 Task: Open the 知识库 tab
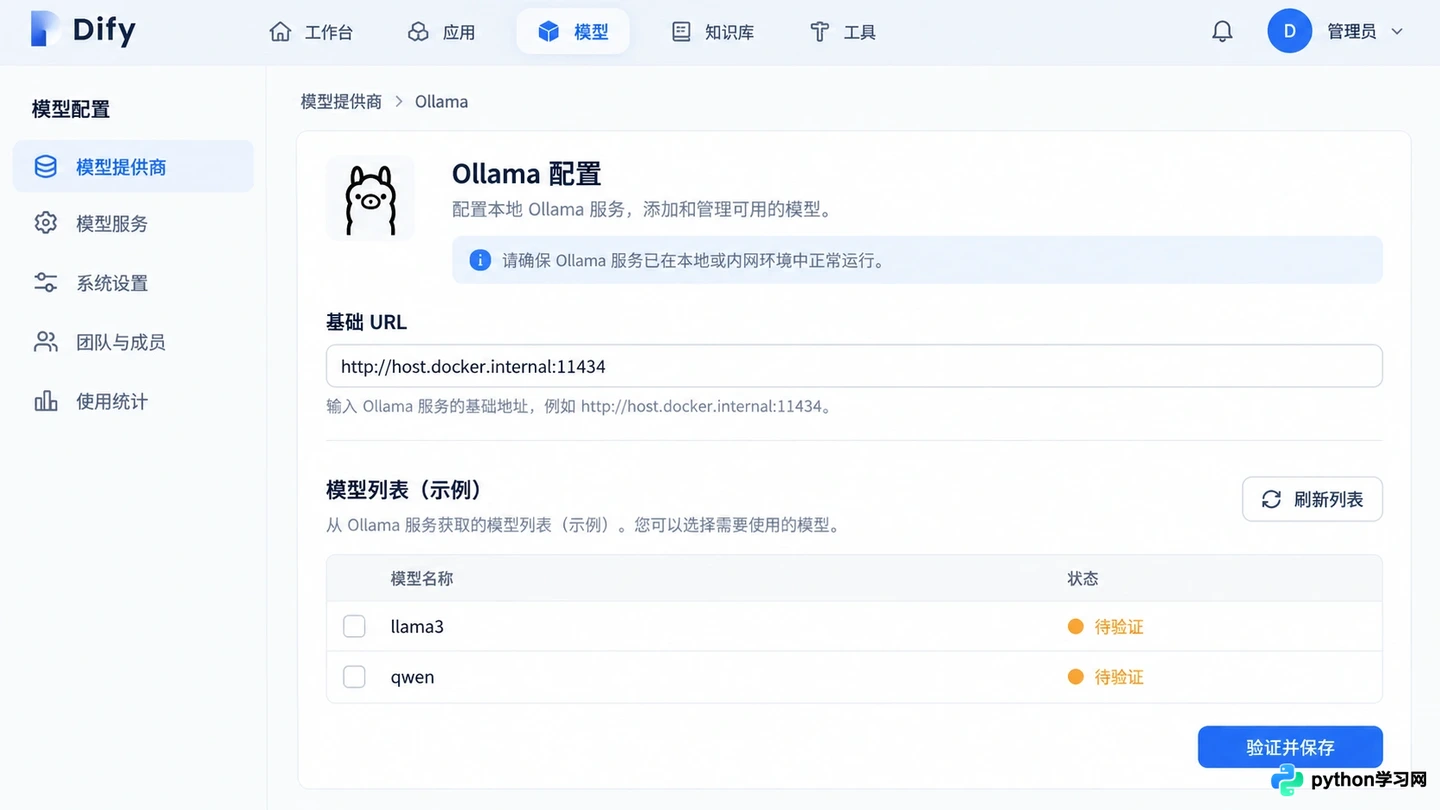pos(712,32)
